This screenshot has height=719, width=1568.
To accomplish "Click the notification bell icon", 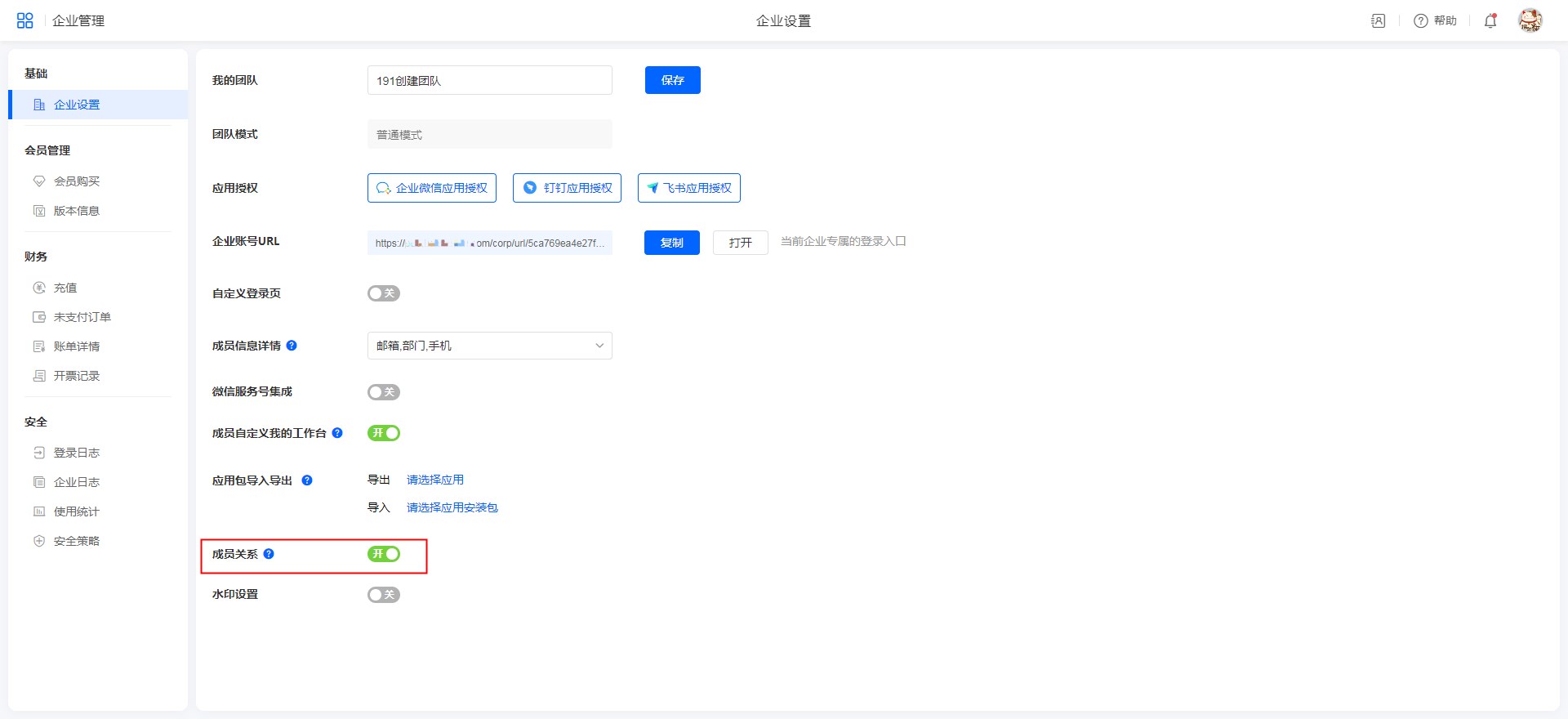I will pyautogui.click(x=1490, y=21).
